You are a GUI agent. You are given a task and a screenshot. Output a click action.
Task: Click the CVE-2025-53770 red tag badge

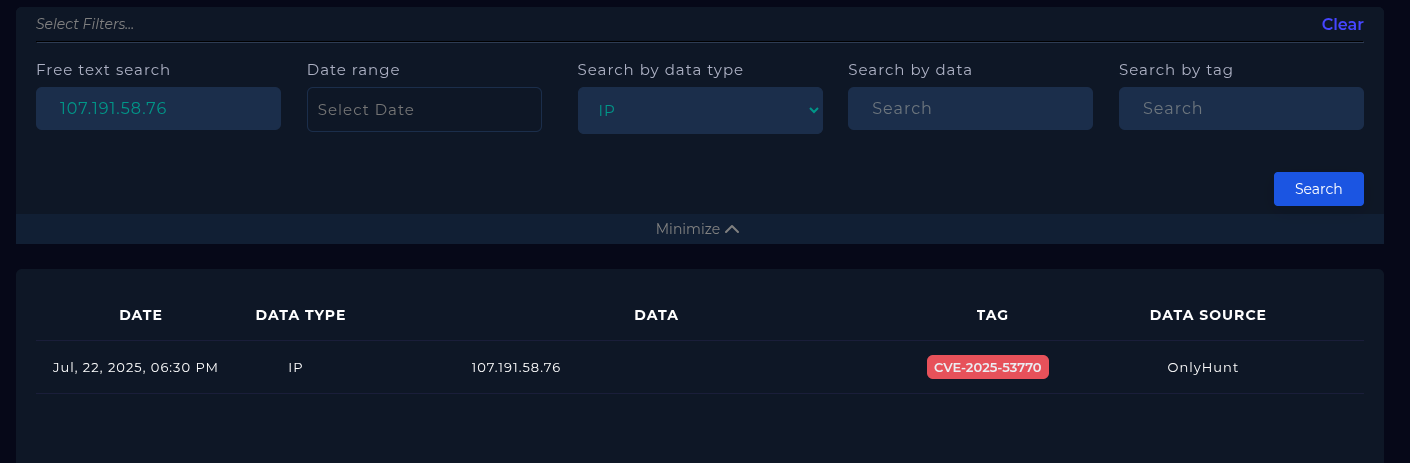click(988, 367)
